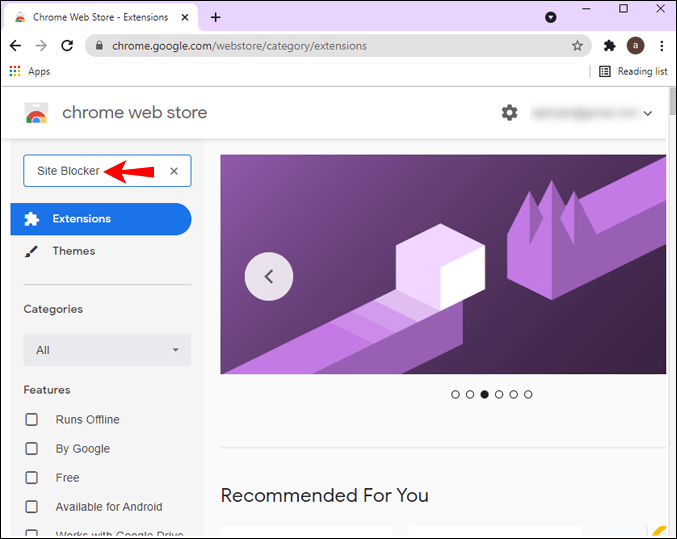The height and width of the screenshot is (539, 677).
Task: Check the Free feature filter
Action: pos(32,478)
